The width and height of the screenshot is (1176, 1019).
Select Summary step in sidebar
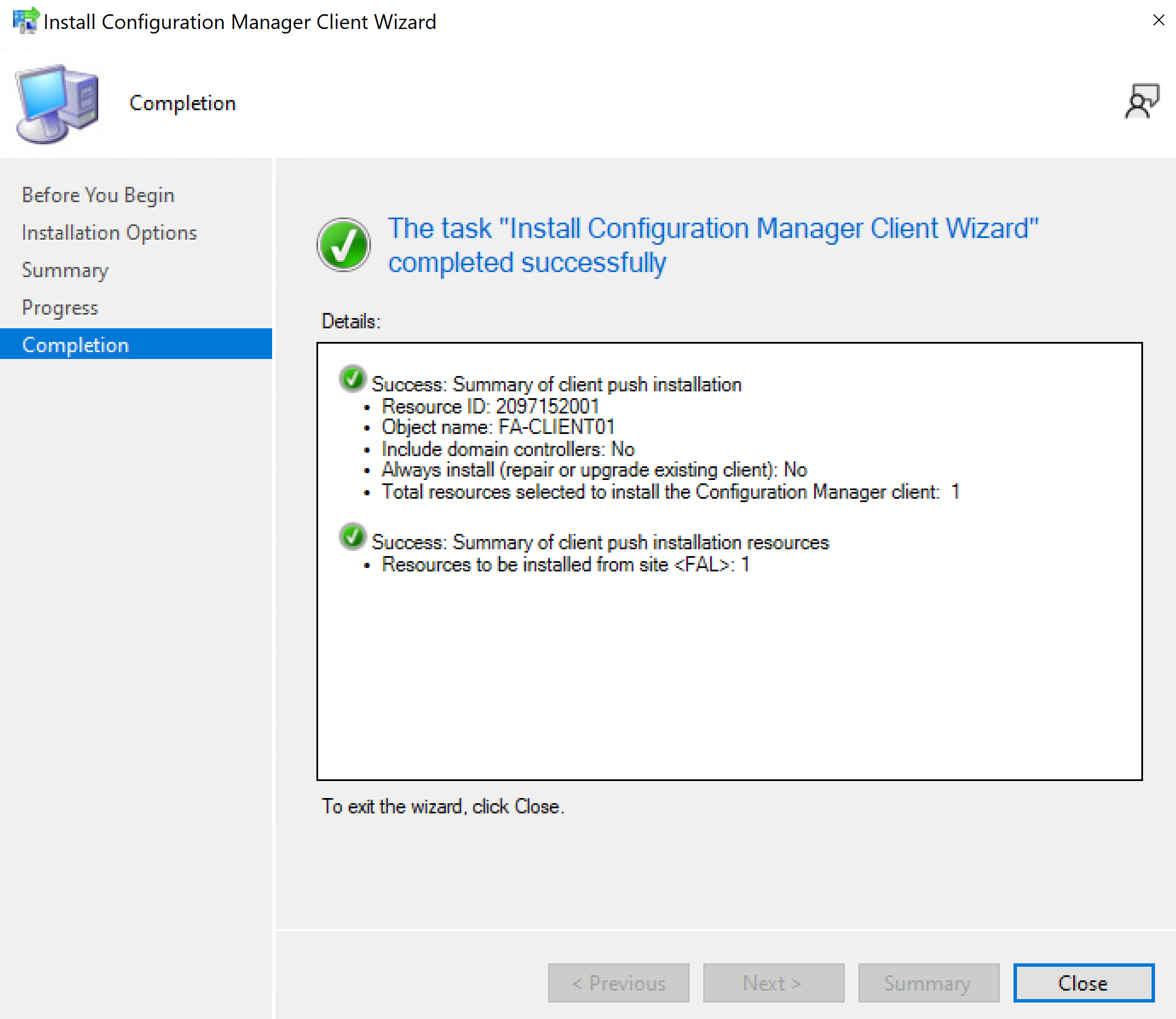click(x=65, y=270)
